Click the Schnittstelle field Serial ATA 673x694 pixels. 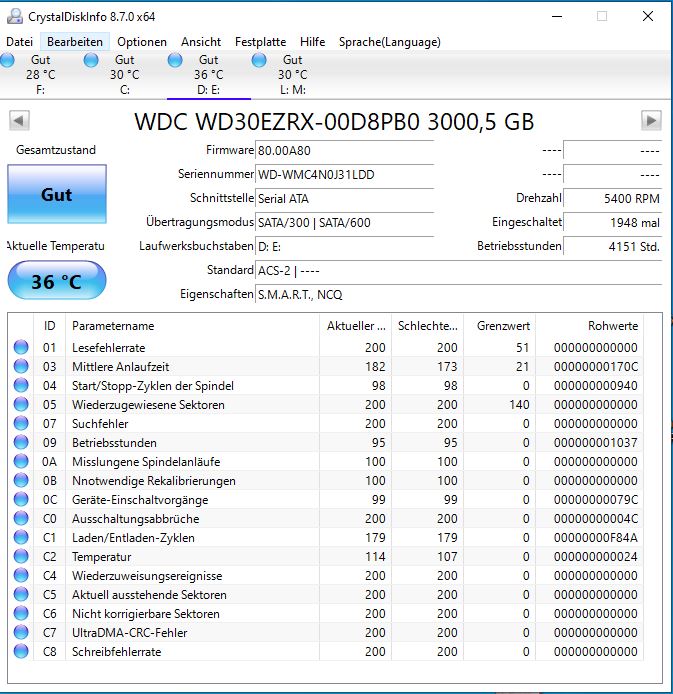tap(345, 198)
